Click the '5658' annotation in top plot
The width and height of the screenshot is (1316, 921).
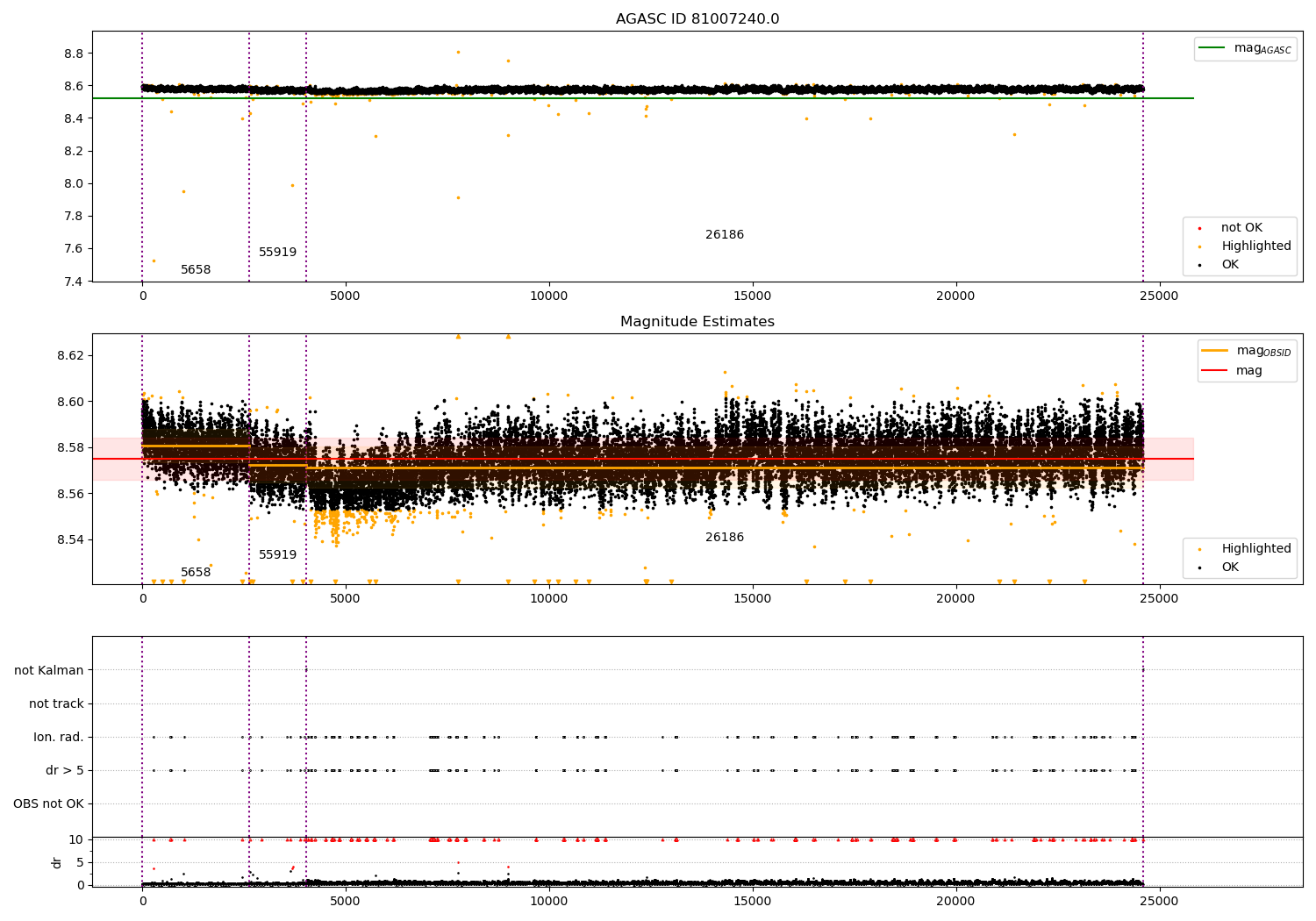click(x=196, y=270)
